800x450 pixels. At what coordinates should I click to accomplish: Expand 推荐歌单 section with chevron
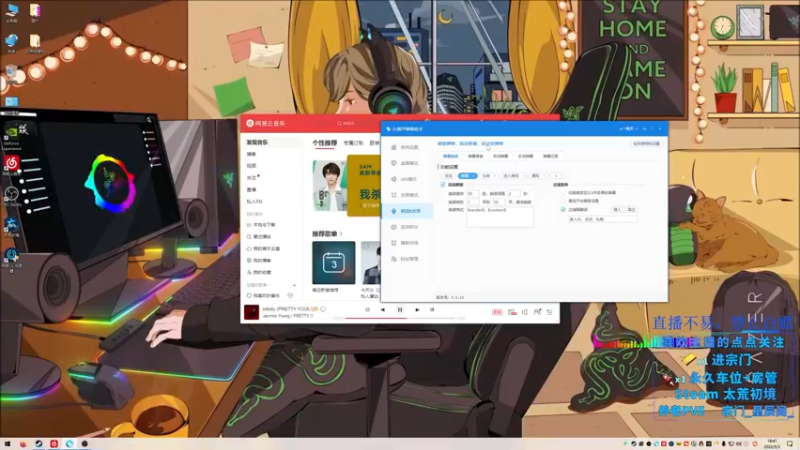click(341, 234)
